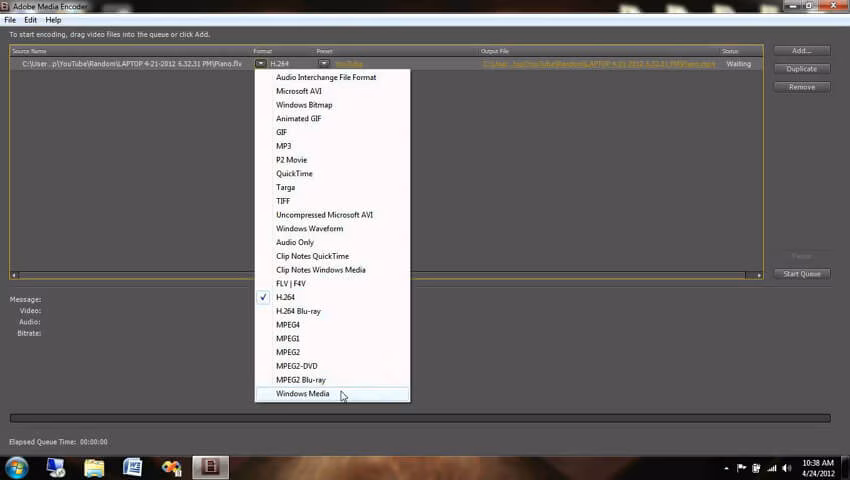The height and width of the screenshot is (480, 850).
Task: Click the volume speaker tray icon
Action: tap(787, 468)
